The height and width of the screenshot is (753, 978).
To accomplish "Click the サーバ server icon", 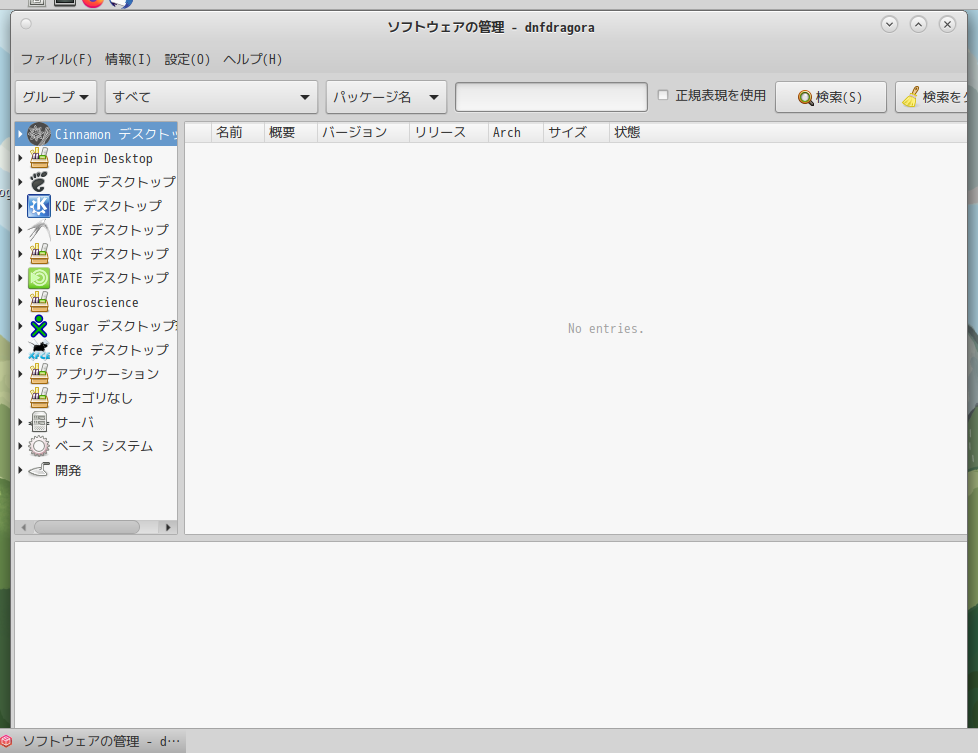I will [39, 422].
